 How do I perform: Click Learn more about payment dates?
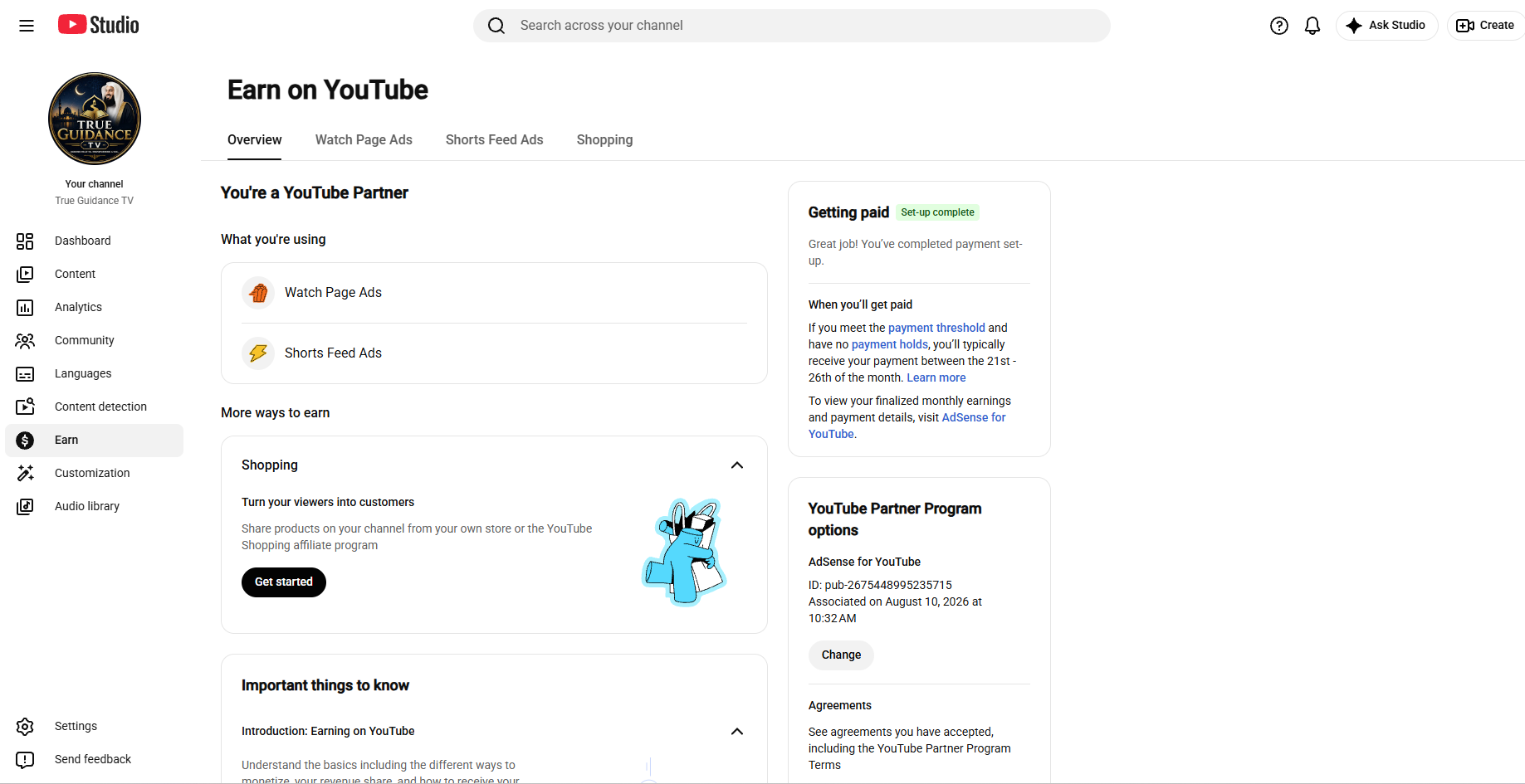click(x=936, y=377)
